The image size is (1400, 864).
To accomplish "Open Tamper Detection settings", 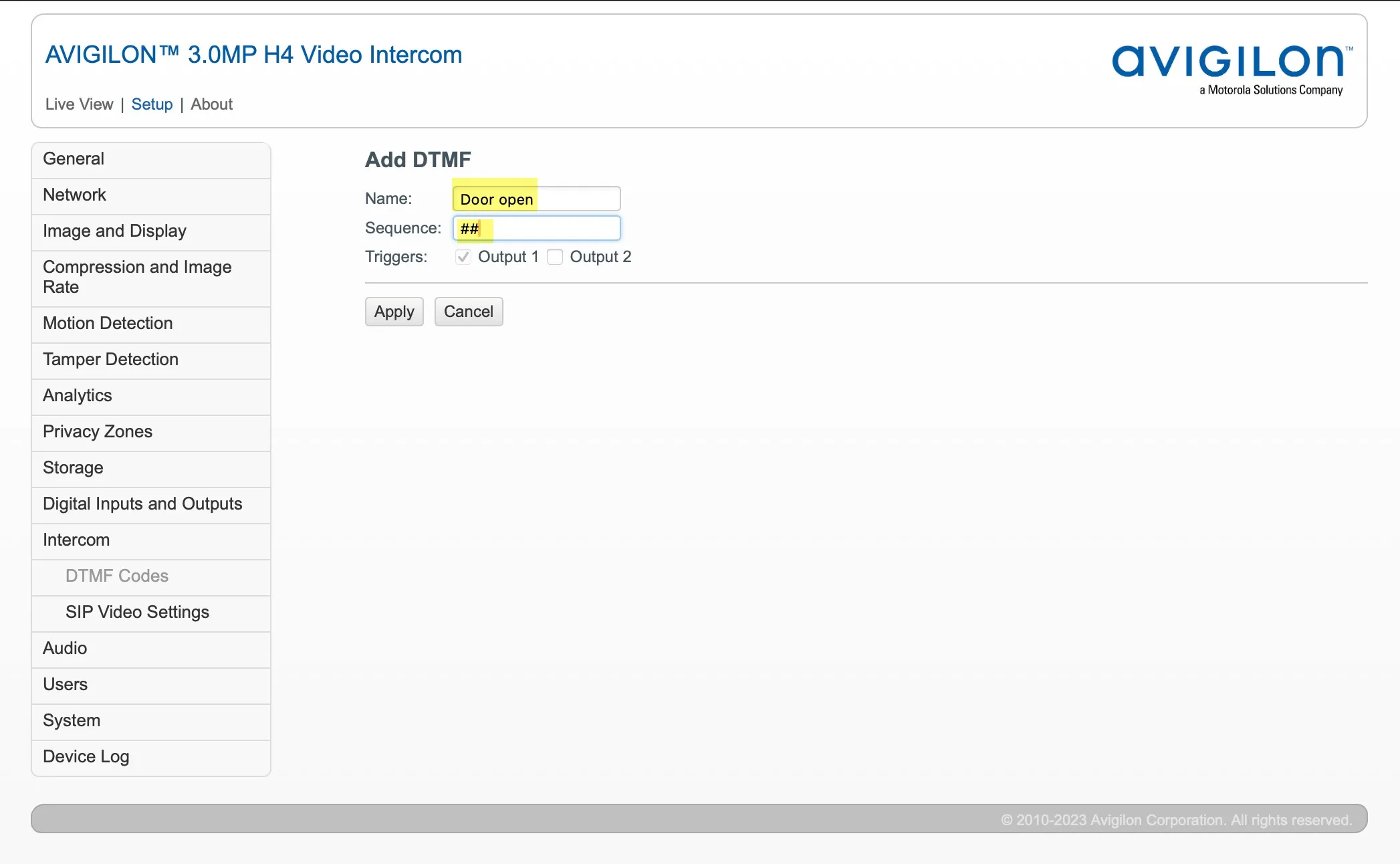I will [151, 360].
